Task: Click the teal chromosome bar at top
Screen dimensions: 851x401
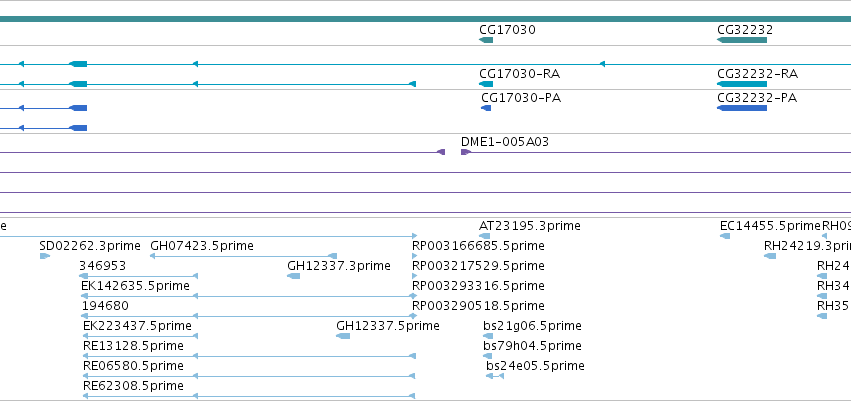Action: pos(426,19)
